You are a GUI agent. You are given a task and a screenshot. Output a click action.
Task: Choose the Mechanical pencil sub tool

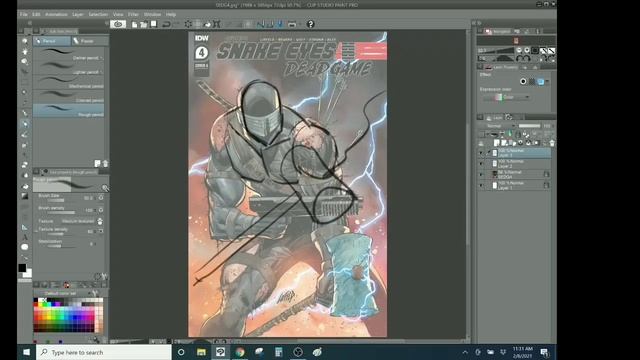pos(69,82)
